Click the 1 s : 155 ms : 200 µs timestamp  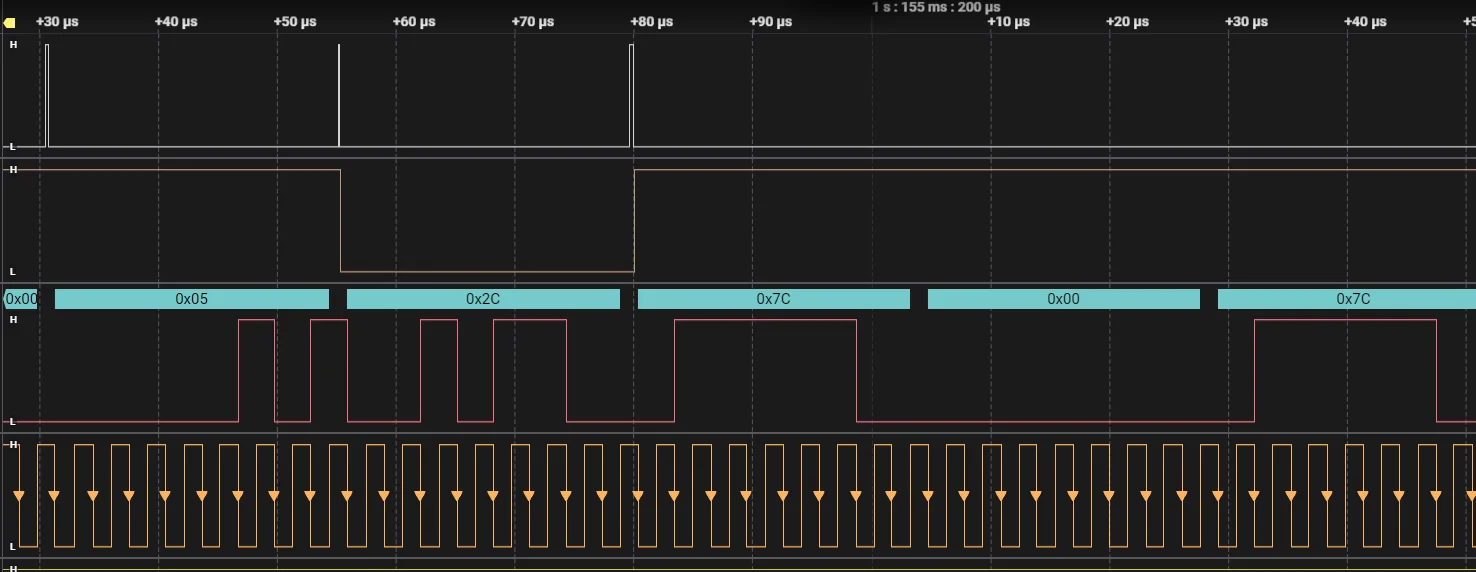[936, 7]
